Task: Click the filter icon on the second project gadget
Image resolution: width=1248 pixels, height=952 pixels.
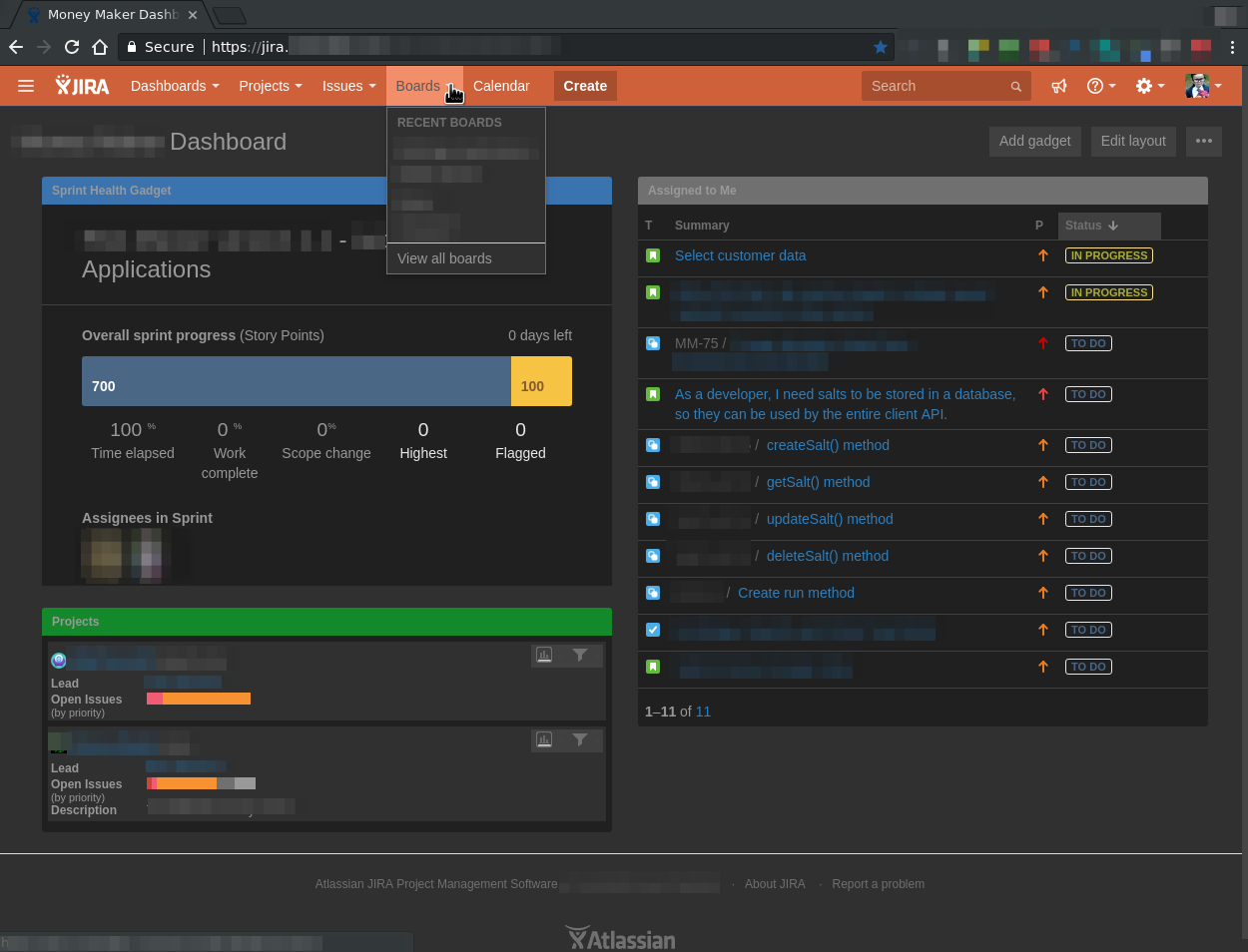Action: (x=581, y=739)
